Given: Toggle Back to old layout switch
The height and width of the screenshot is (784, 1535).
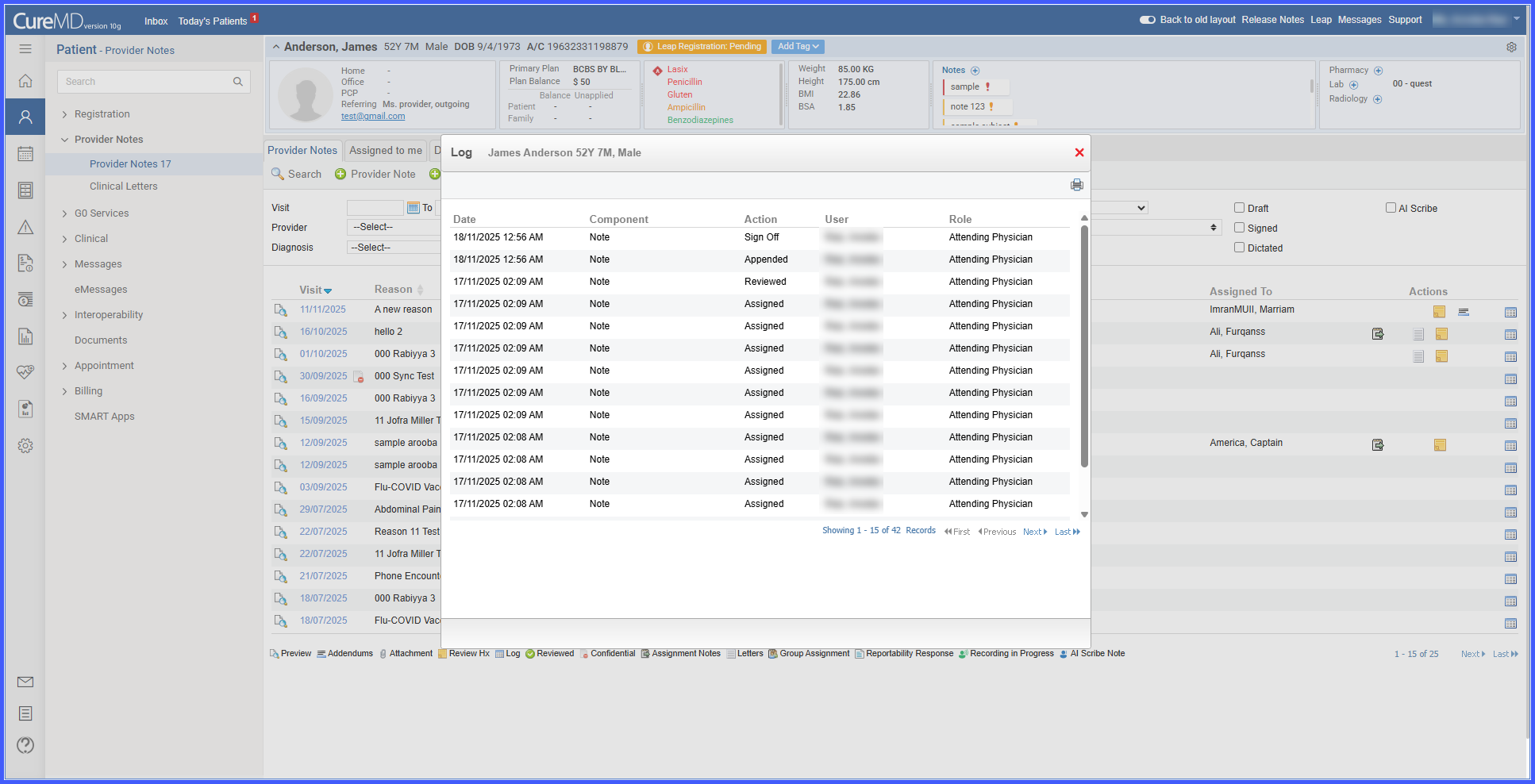Looking at the screenshot, I should tap(1148, 20).
